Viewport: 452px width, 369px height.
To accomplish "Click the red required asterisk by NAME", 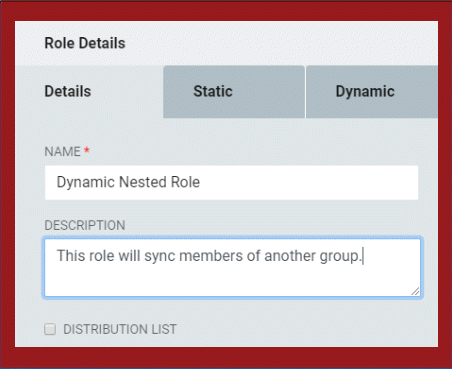I will point(87,150).
